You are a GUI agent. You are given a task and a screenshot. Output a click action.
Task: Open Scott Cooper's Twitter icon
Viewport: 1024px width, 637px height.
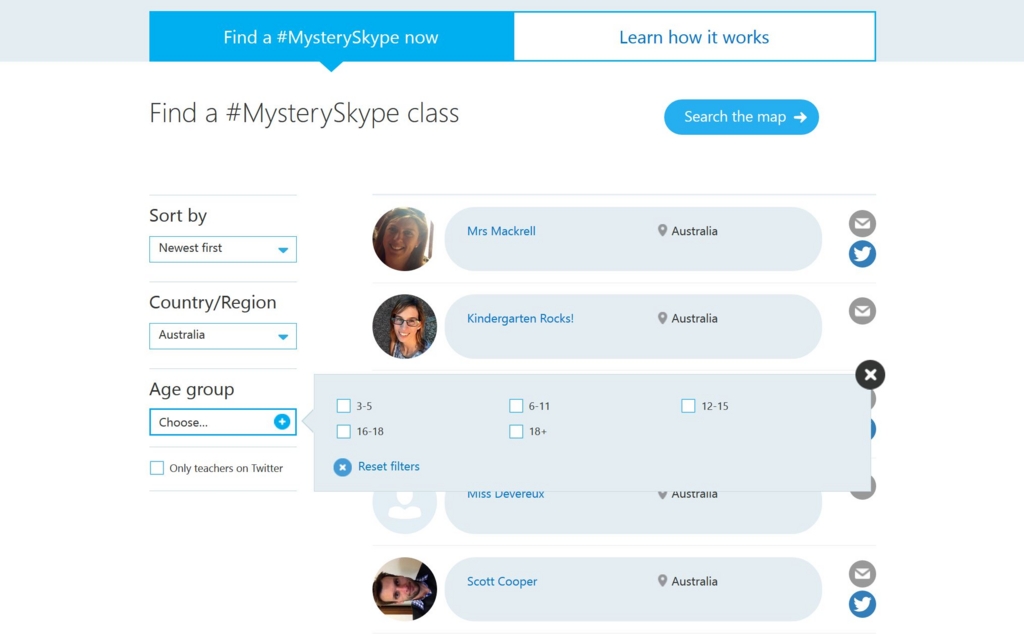(862, 604)
